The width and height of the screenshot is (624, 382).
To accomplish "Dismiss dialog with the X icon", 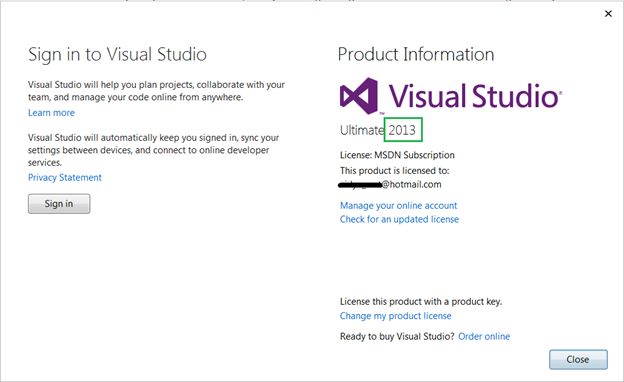I will coord(608,14).
